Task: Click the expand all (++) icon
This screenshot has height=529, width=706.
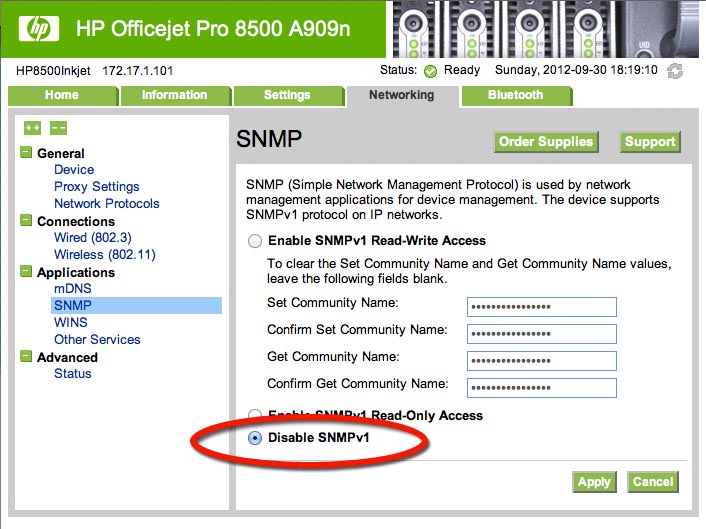Action: click(x=32, y=128)
